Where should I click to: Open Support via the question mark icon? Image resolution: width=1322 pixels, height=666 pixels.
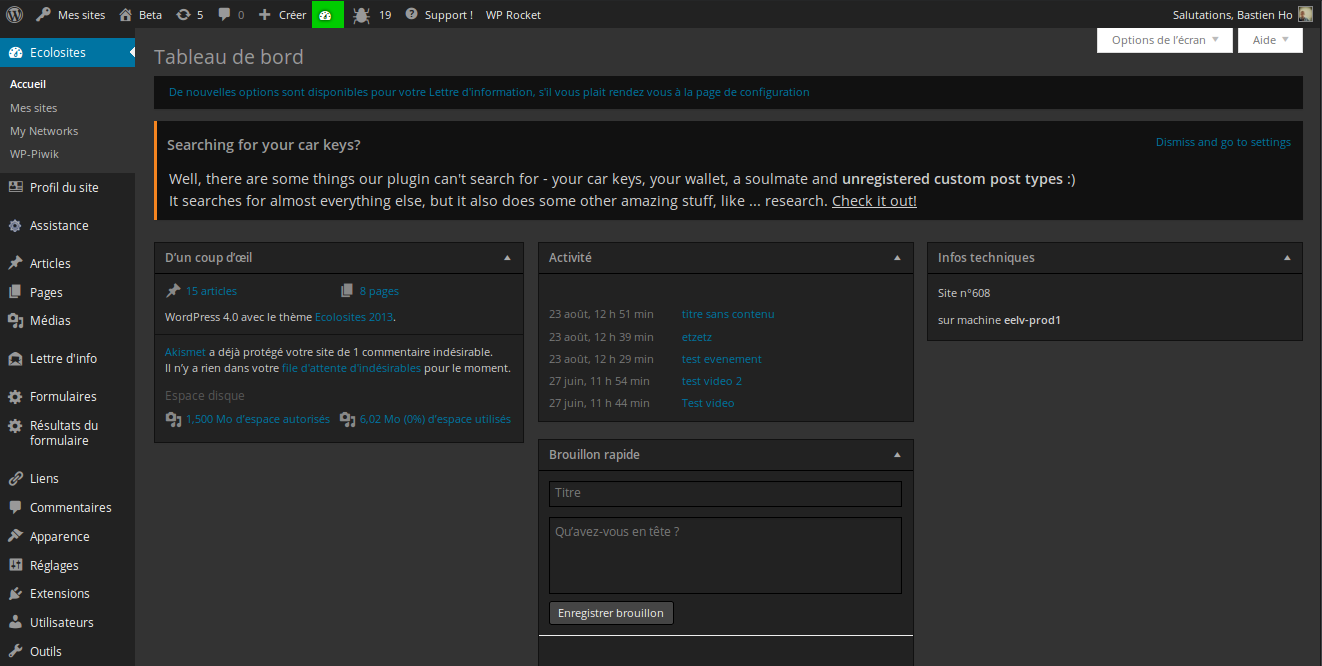411,14
